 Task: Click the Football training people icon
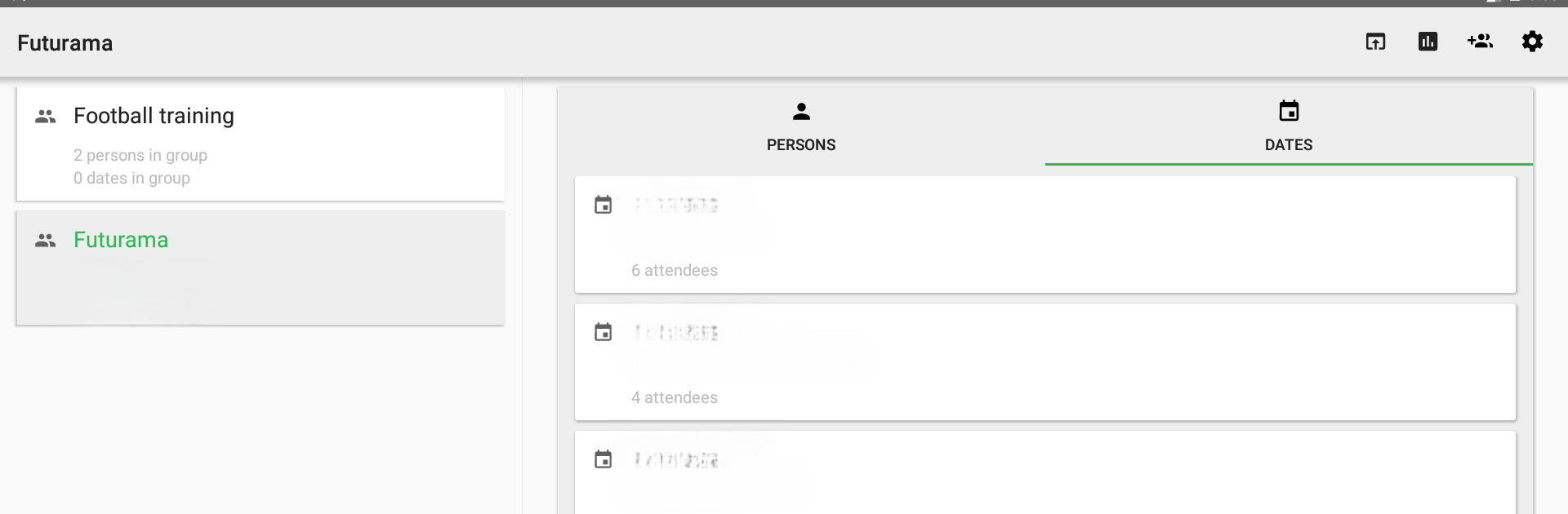pos(46,117)
